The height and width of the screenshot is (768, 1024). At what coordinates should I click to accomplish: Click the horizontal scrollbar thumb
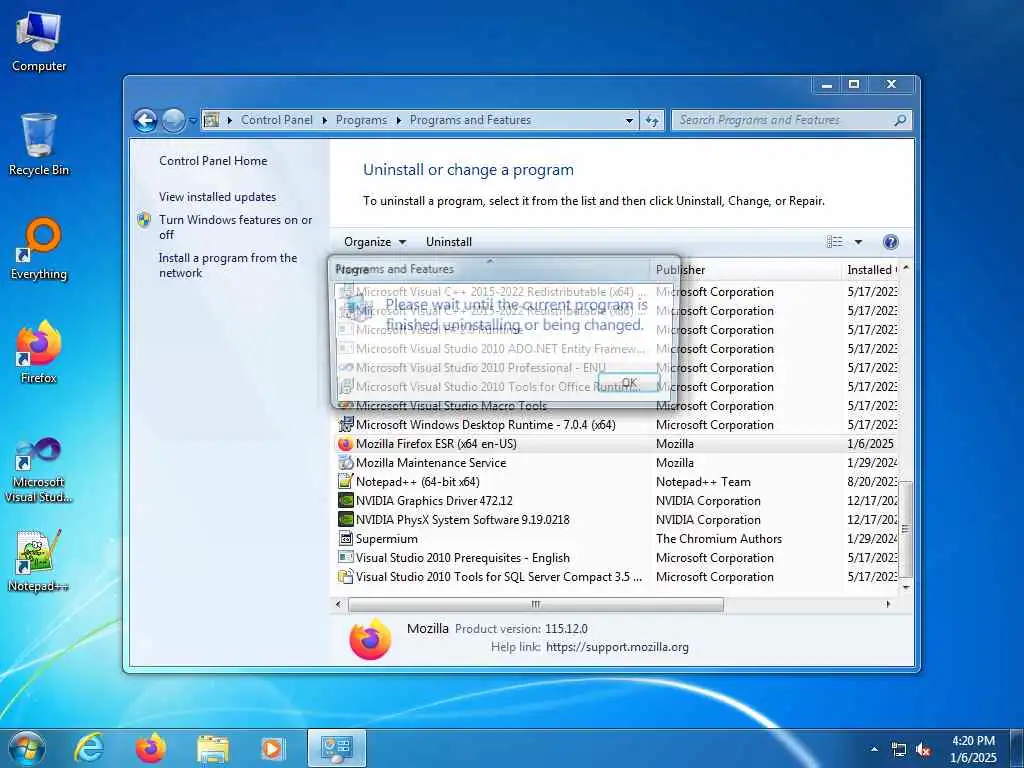pos(536,605)
